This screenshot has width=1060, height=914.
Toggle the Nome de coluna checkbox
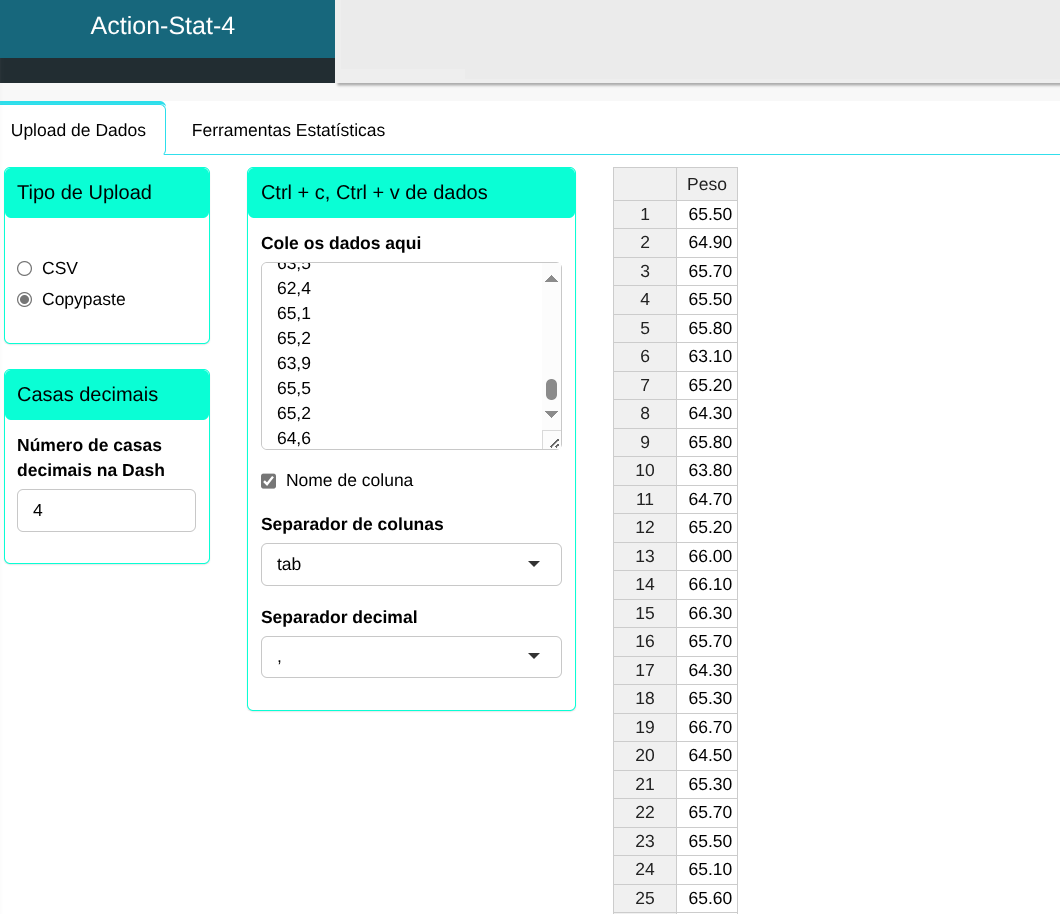coord(268,481)
